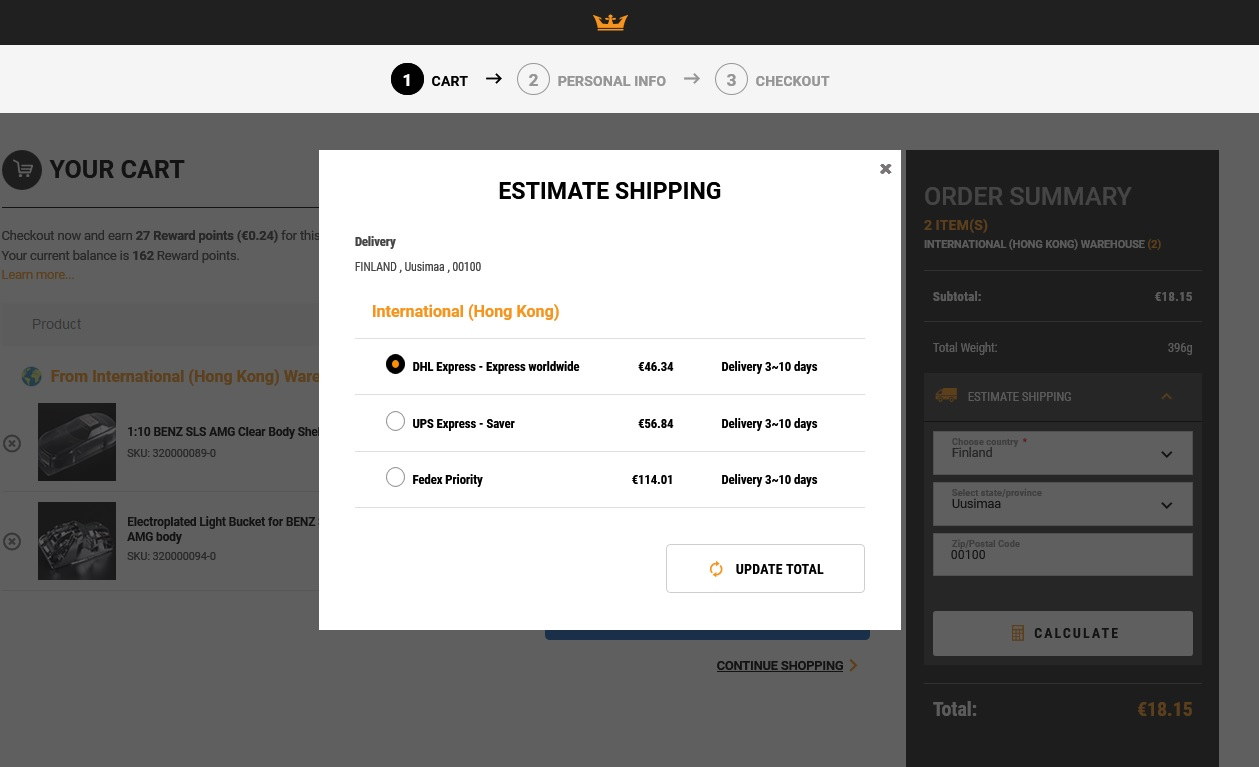
Task: Remove the BENZ SLS AMG Clear Body Shell item
Action: (12, 443)
